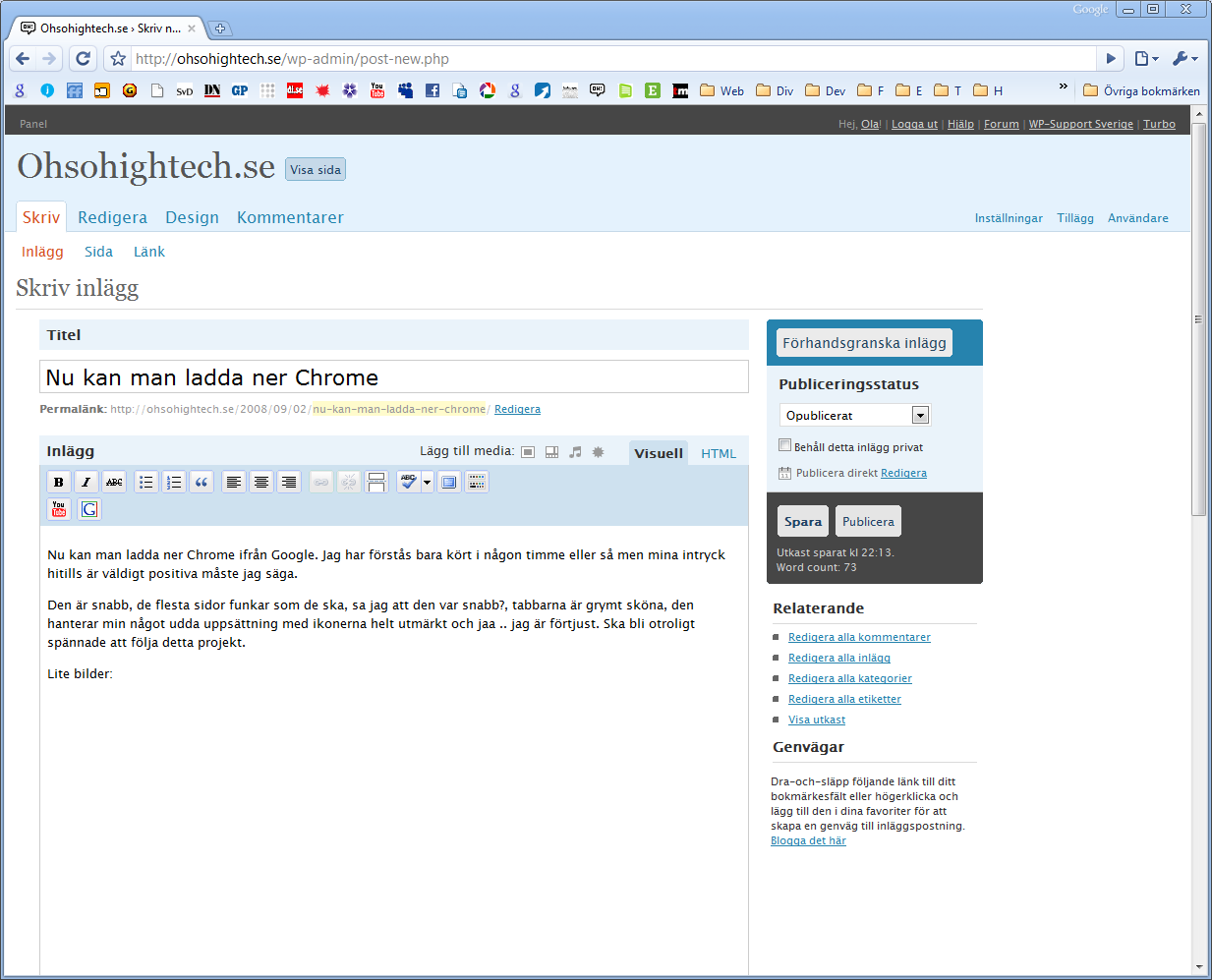Tick Behåll detta inlägg privat checkbox
Screen dimensions: 1212x980
(785, 445)
